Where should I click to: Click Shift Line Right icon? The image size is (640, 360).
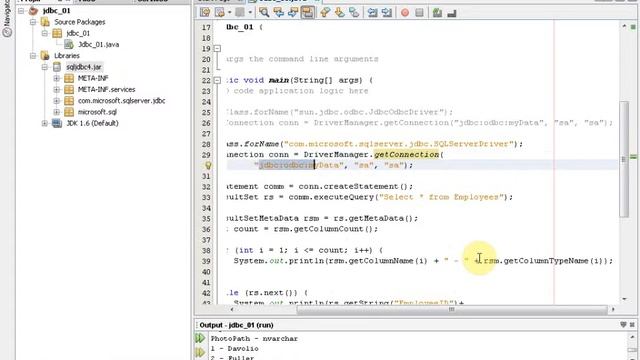click(387, 13)
